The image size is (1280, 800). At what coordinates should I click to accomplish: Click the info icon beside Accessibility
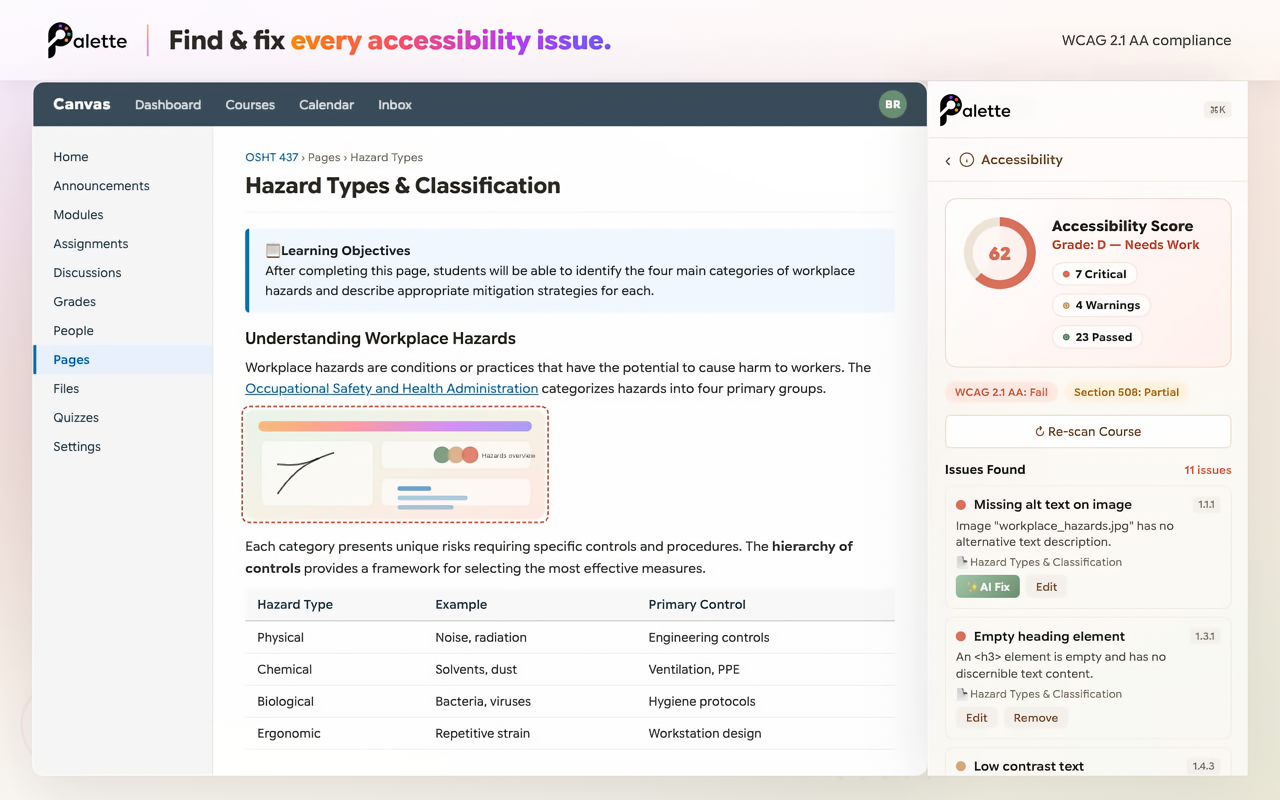pyautogui.click(x=967, y=160)
